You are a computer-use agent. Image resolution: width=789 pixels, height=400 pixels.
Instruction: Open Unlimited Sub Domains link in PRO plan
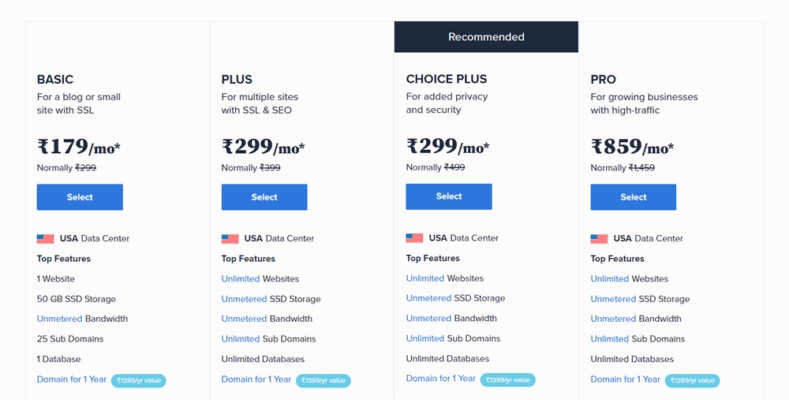click(x=609, y=339)
